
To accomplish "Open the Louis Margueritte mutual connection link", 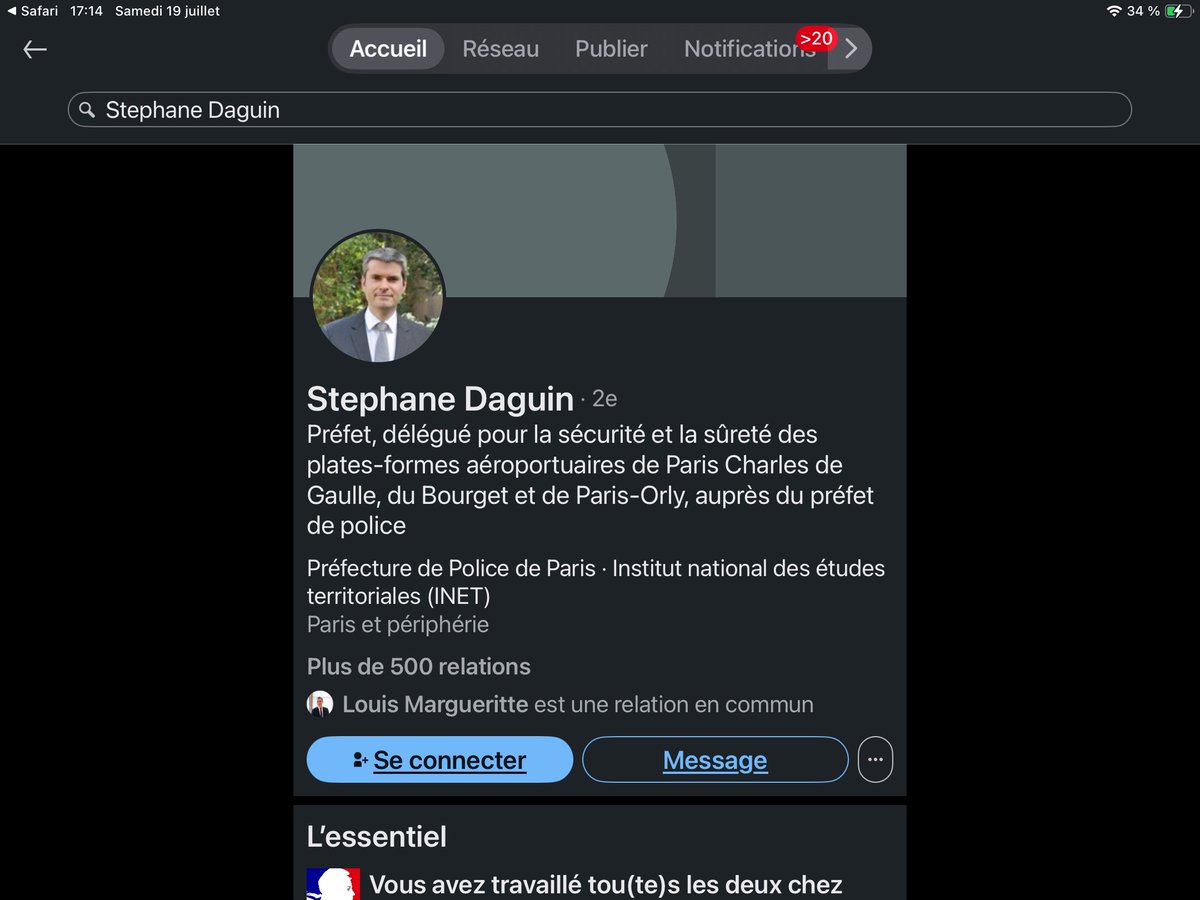I will click(435, 704).
